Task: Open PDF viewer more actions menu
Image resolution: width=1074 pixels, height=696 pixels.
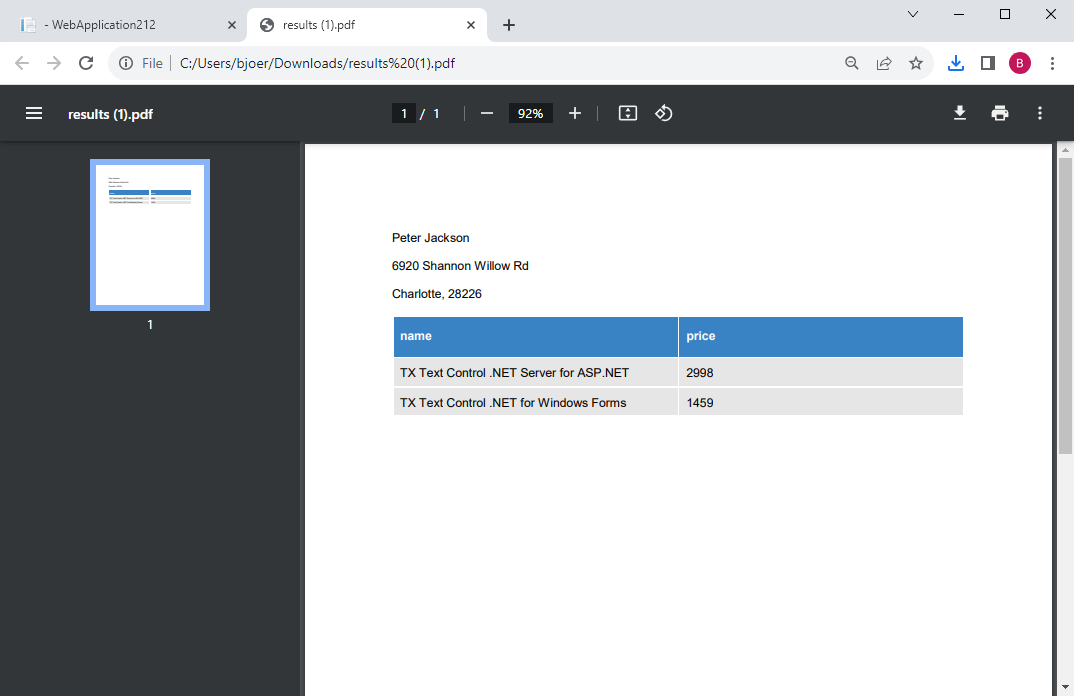Action: pos(1040,114)
